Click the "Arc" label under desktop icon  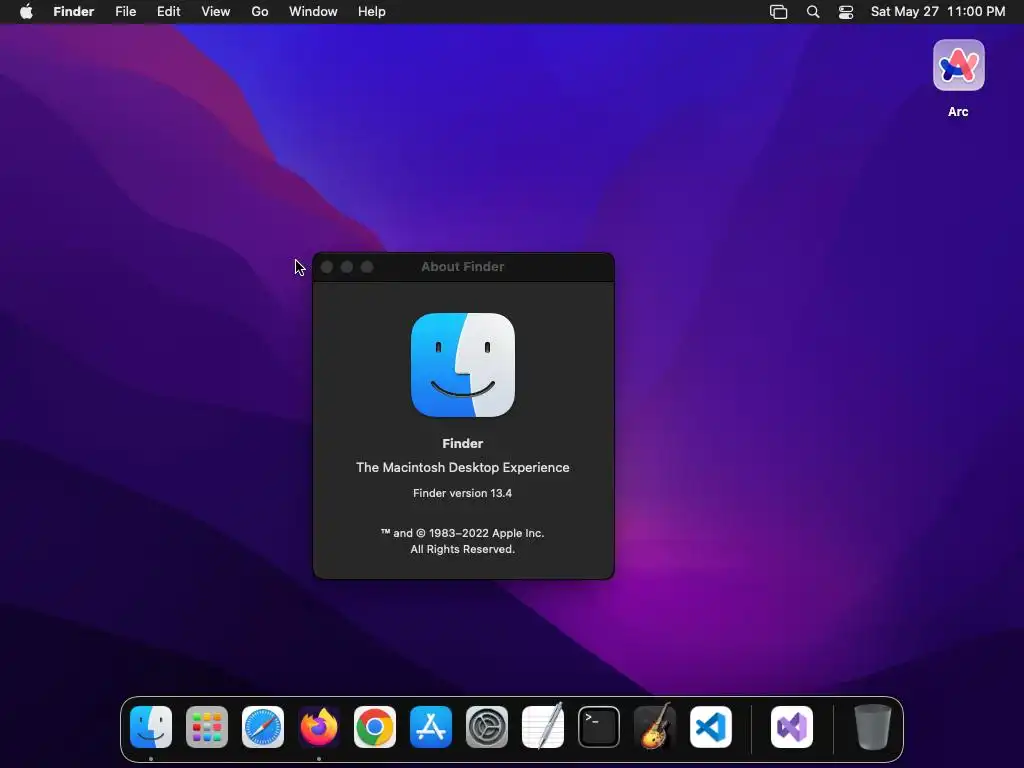(958, 112)
